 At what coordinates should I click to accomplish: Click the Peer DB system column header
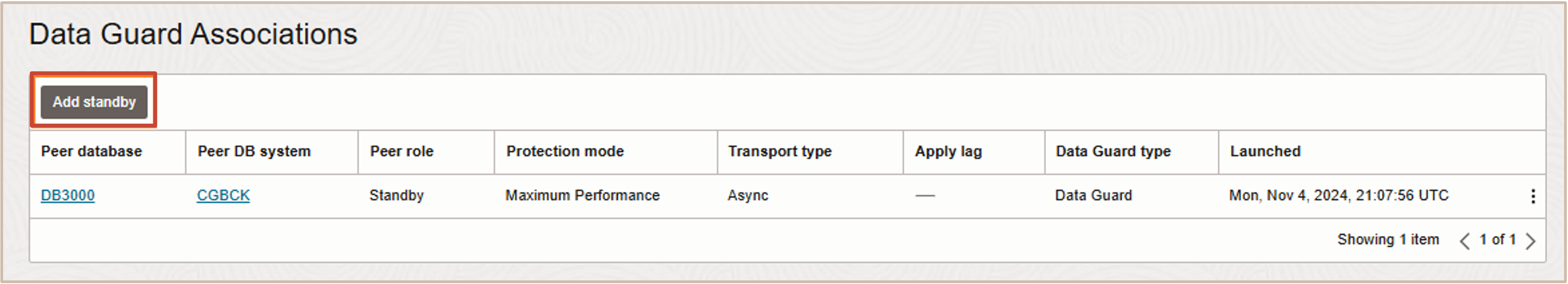tap(254, 151)
